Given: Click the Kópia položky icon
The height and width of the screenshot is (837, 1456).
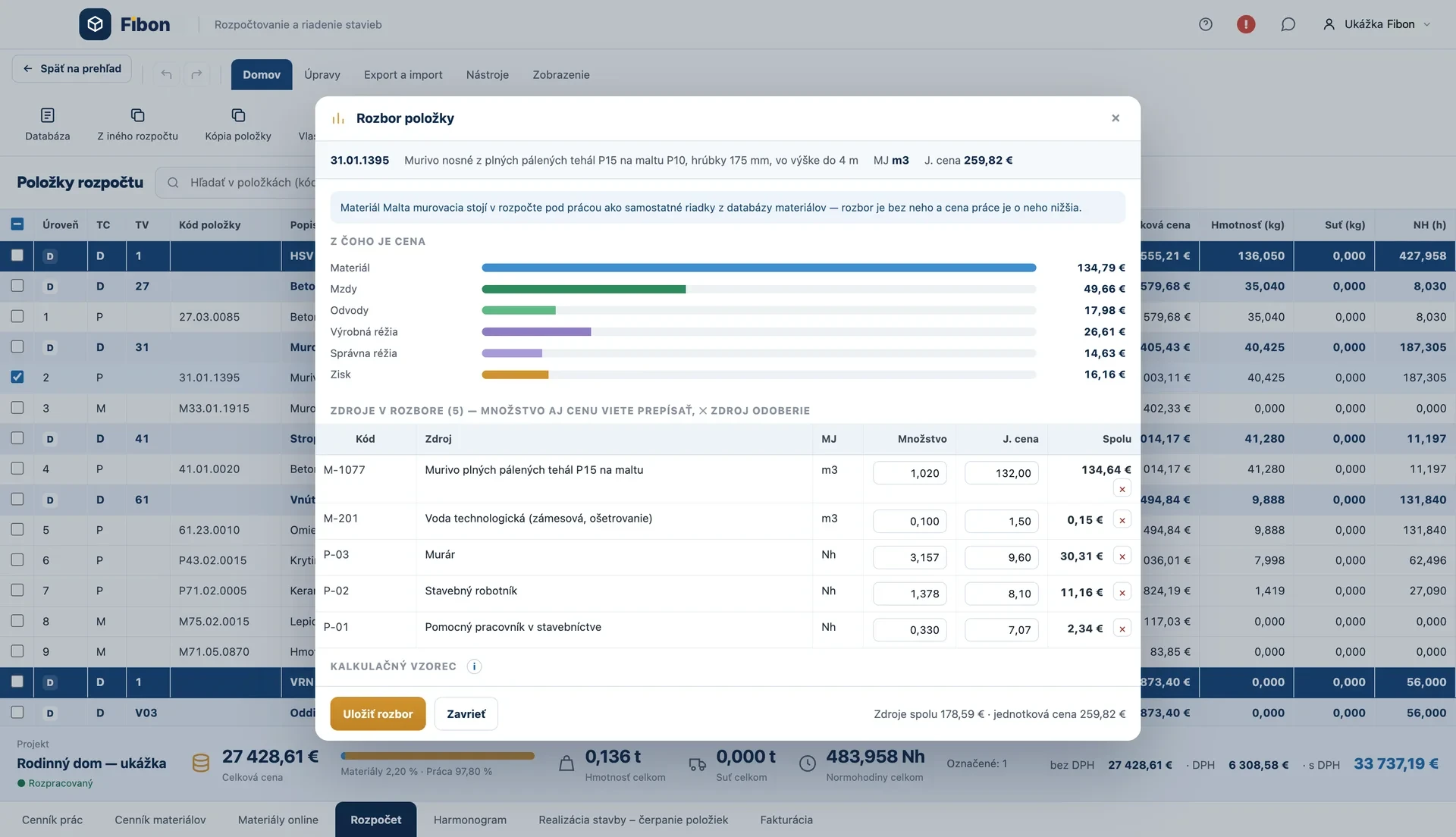Looking at the screenshot, I should (x=238, y=115).
